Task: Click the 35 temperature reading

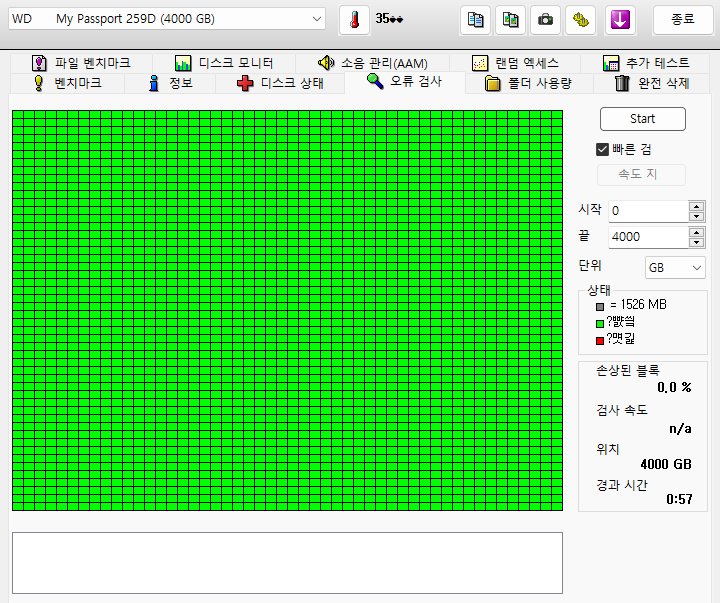Action: [x=389, y=19]
